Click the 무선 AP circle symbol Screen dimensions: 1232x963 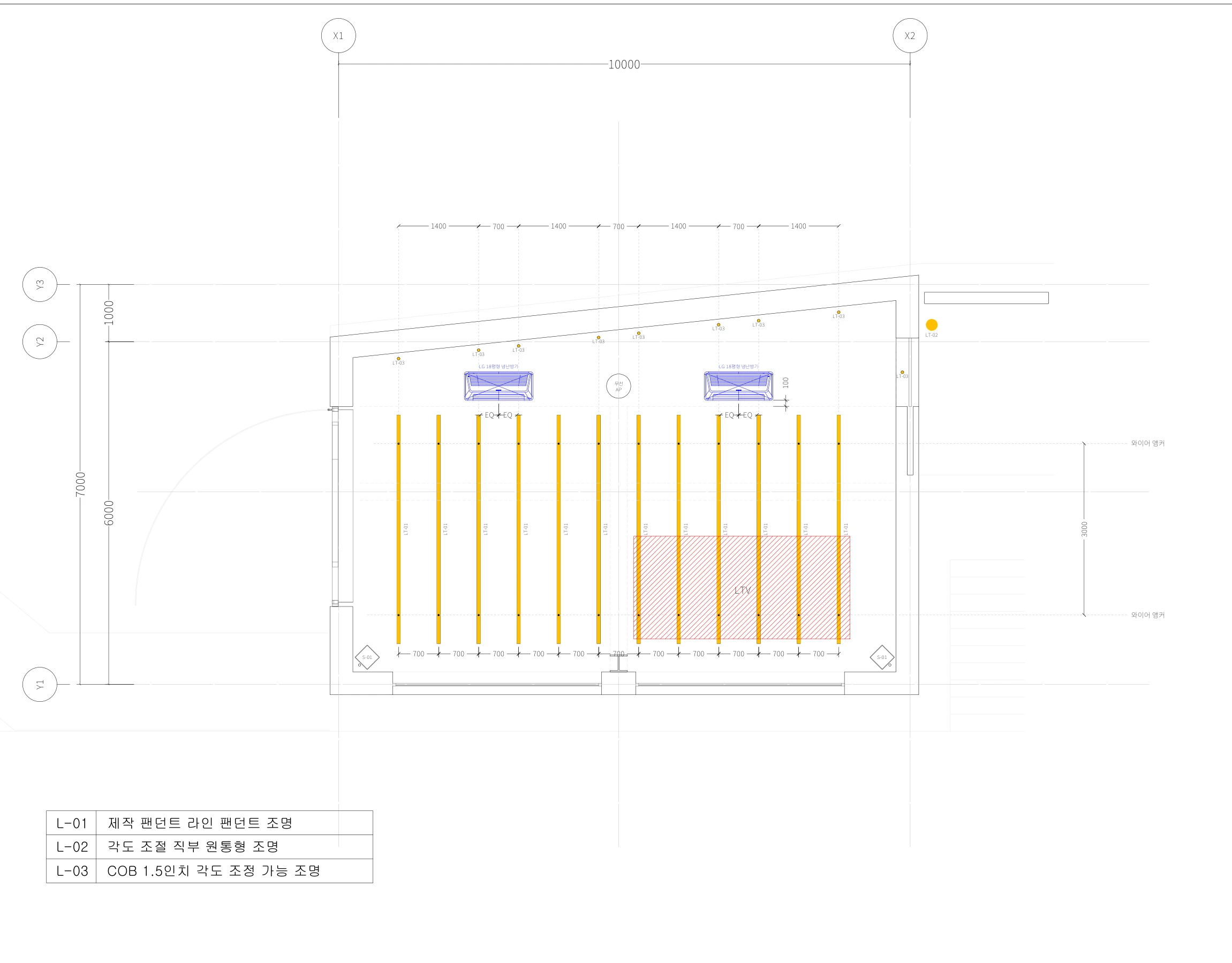tap(618, 386)
